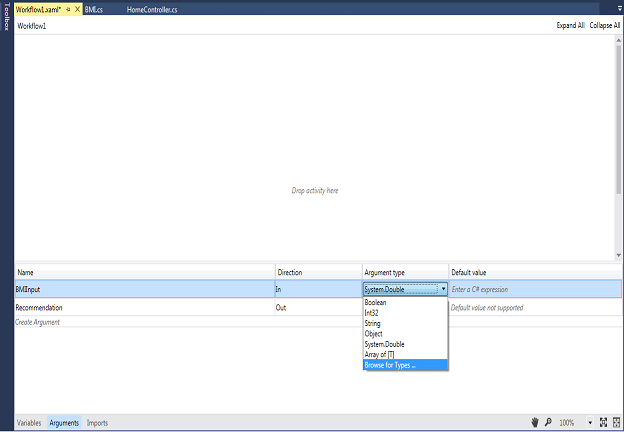Choose Object from the type list
The height and width of the screenshot is (432, 624).
[405, 333]
